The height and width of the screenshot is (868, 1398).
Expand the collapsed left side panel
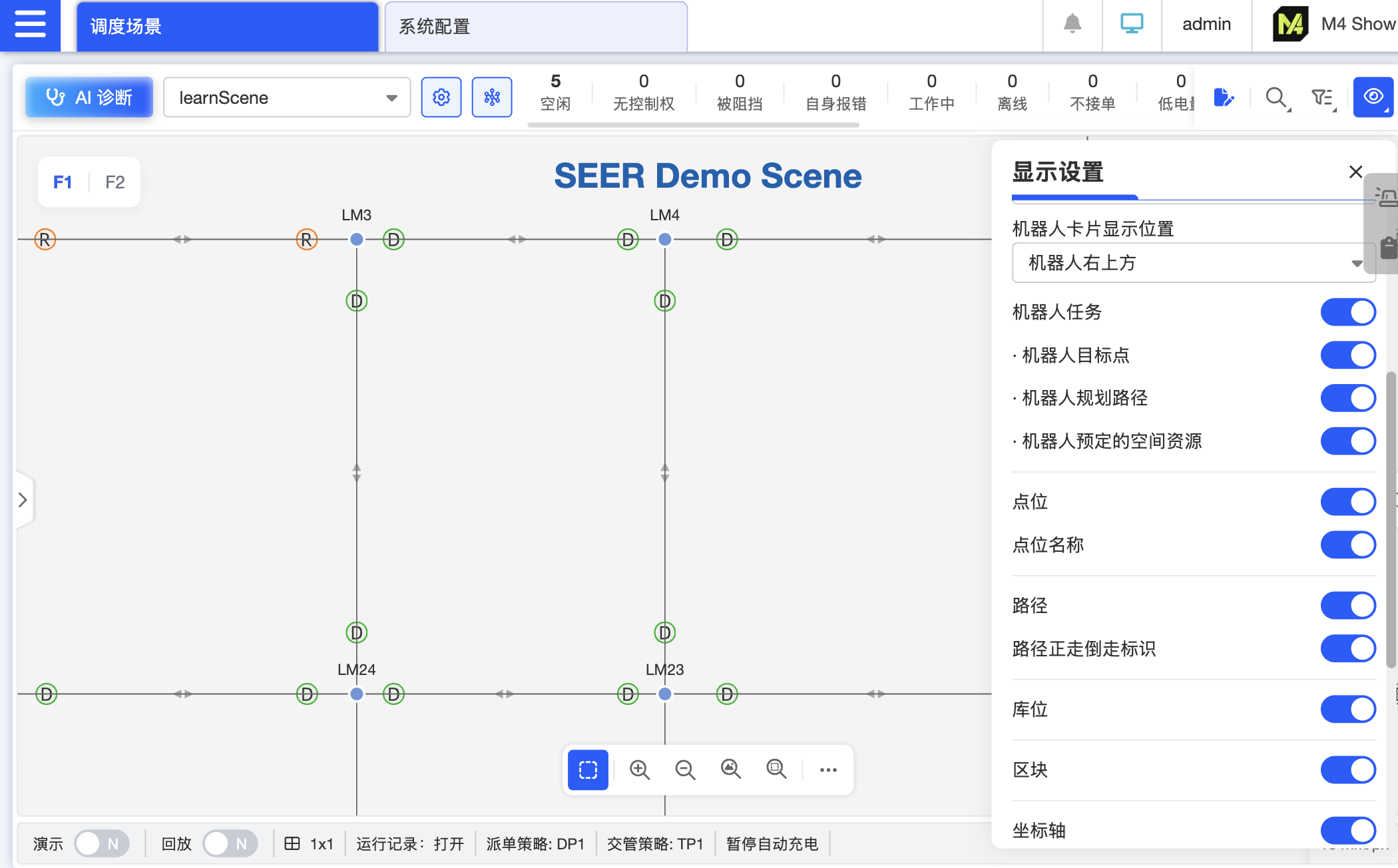23,500
